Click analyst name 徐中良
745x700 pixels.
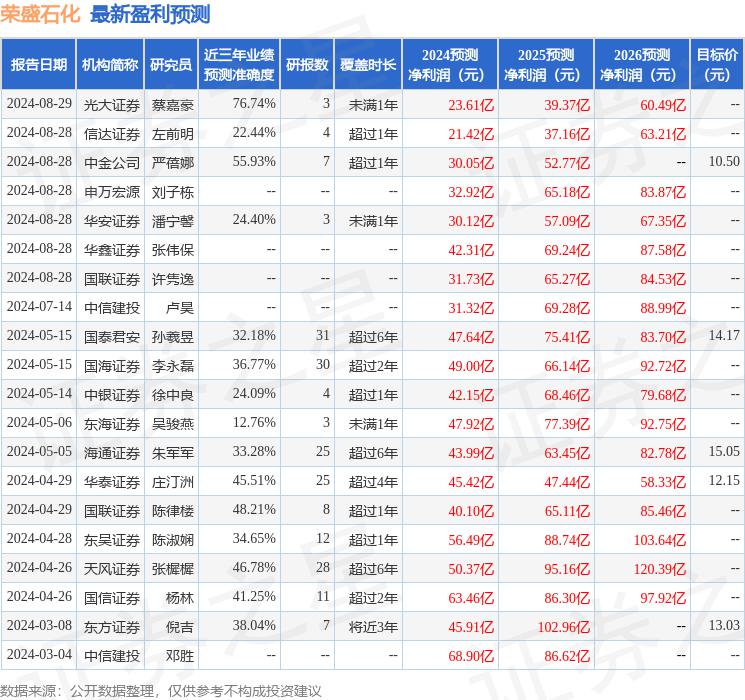173,395
